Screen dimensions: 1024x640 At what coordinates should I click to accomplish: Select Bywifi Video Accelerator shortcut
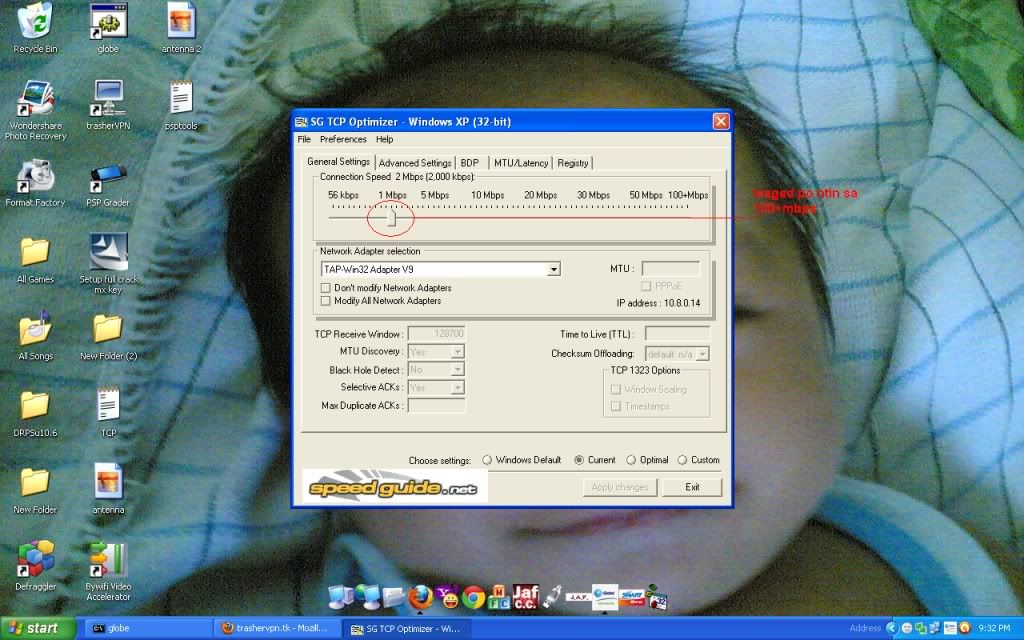pos(108,571)
